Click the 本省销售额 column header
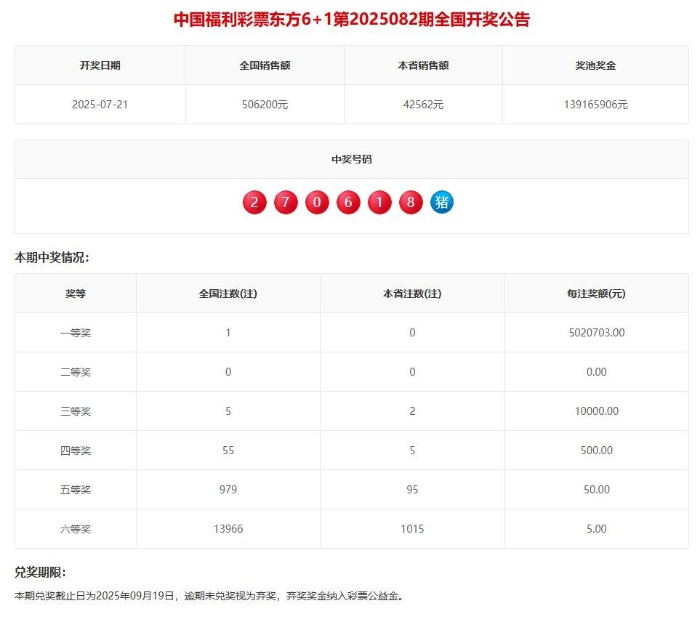 pyautogui.click(x=423, y=66)
